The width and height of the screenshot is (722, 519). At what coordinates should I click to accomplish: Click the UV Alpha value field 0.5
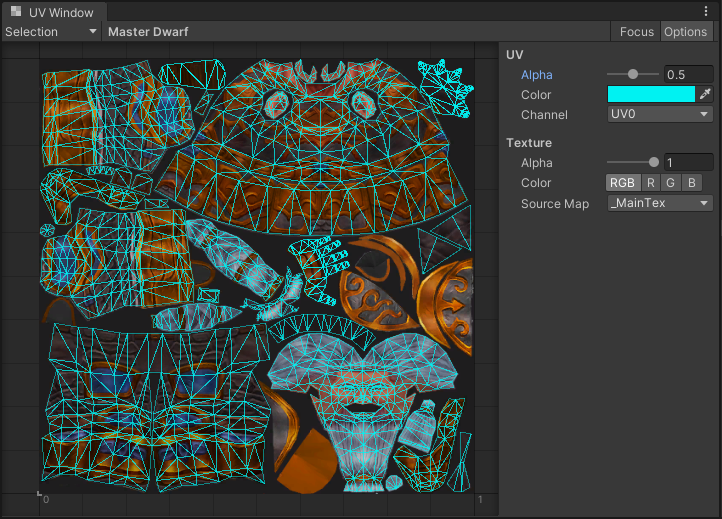(x=688, y=74)
